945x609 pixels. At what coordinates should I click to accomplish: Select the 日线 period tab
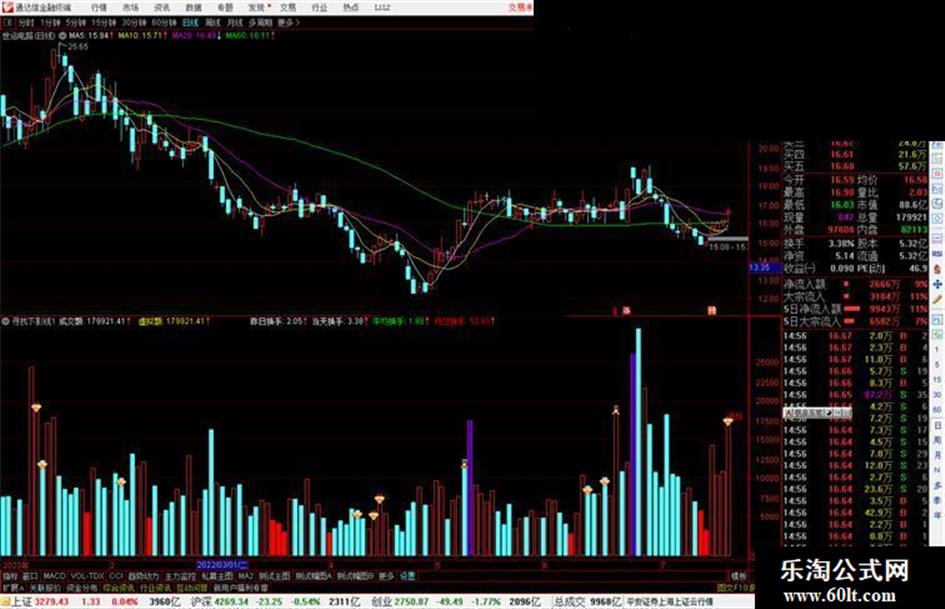pos(190,23)
